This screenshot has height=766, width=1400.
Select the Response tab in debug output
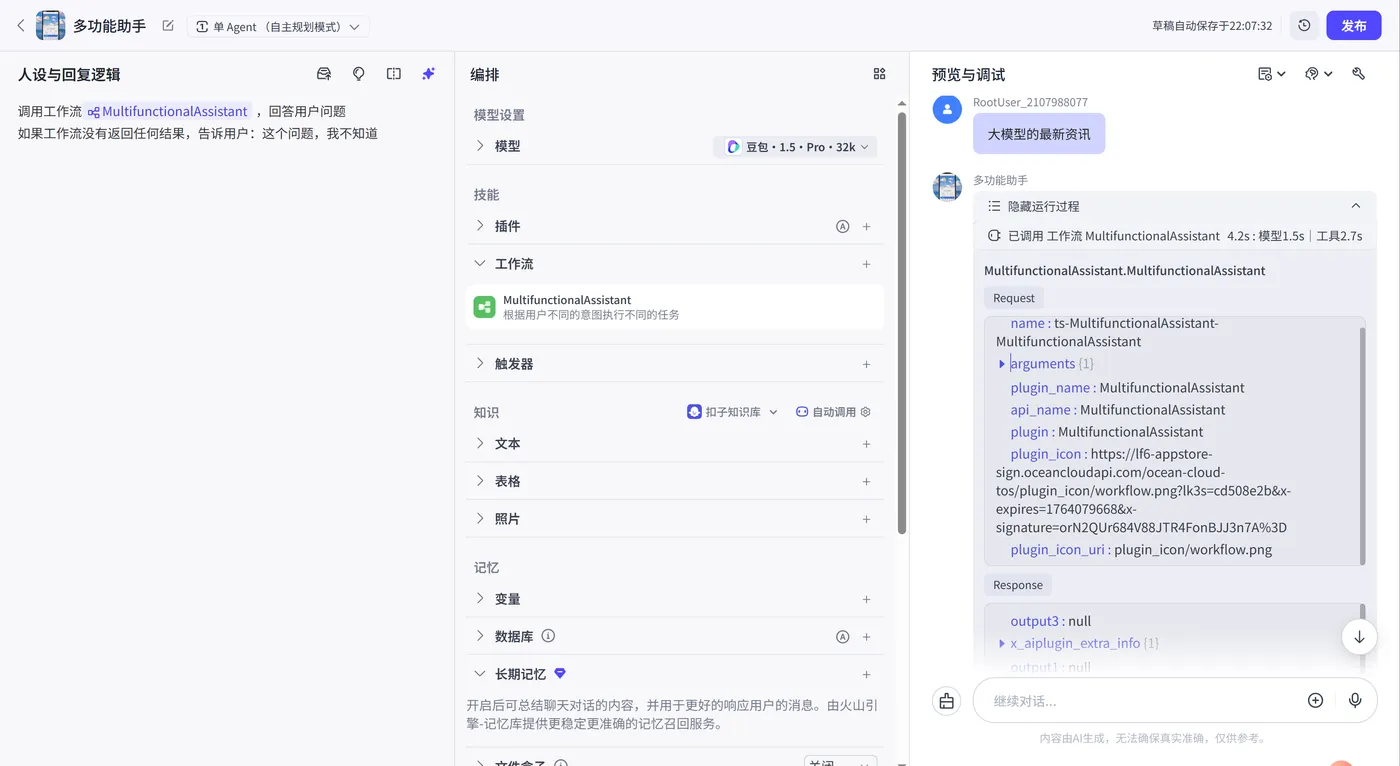coord(1017,584)
